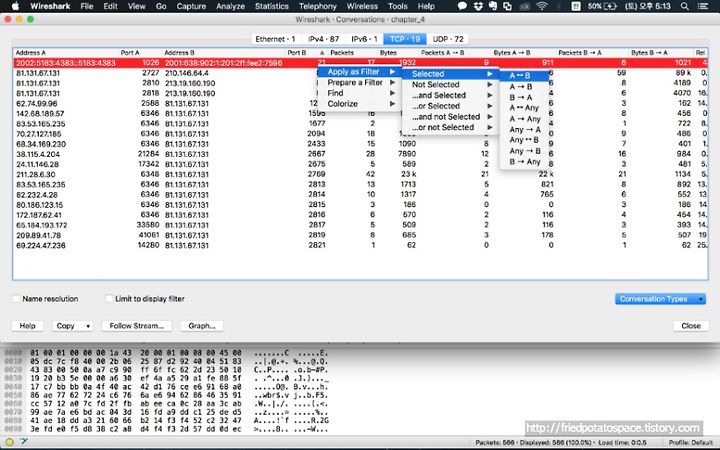Expand the Colorize submenu
This screenshot has height=450, width=720.
point(360,104)
